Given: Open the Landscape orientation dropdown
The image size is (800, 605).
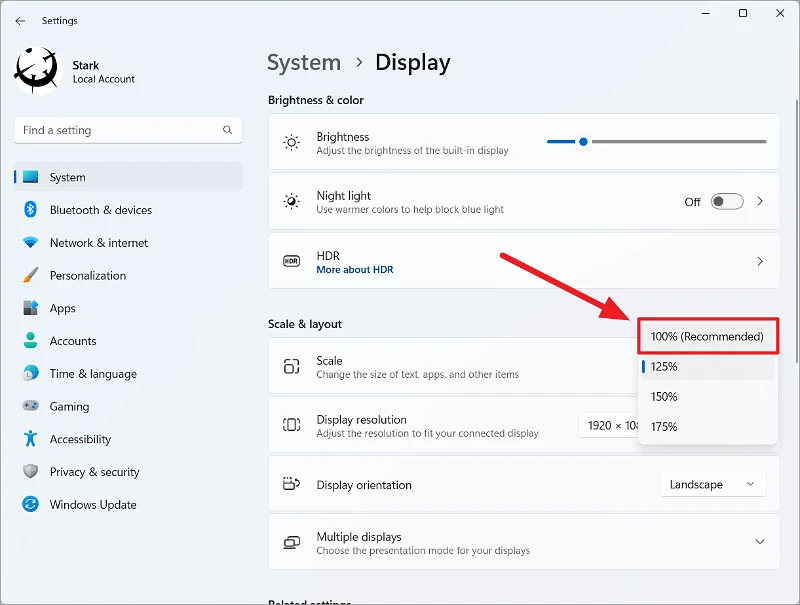Looking at the screenshot, I should pos(713,484).
